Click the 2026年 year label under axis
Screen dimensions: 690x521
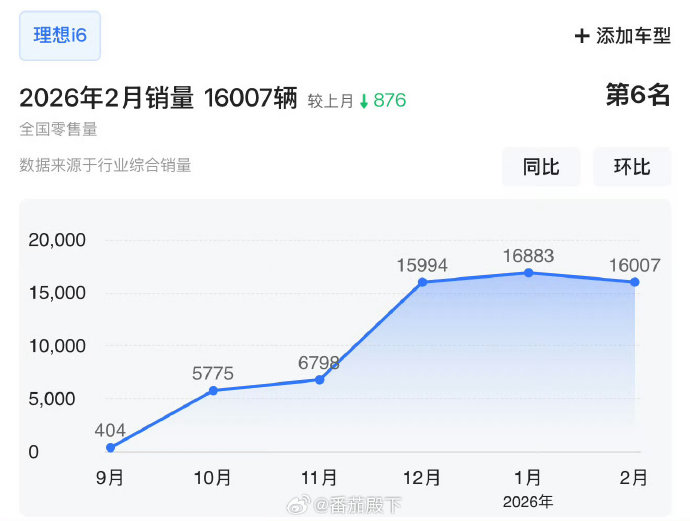(x=528, y=502)
